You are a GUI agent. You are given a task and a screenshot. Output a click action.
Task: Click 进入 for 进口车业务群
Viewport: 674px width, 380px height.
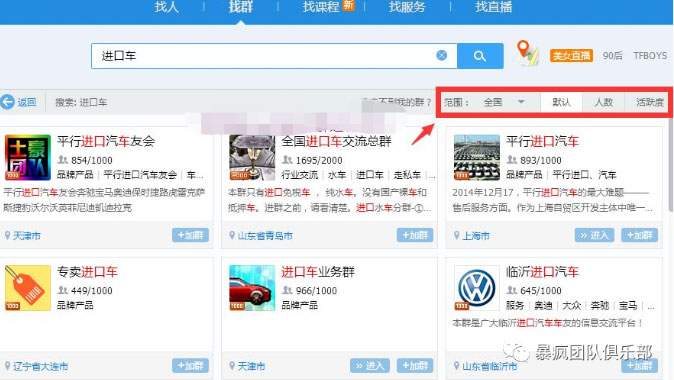370,365
